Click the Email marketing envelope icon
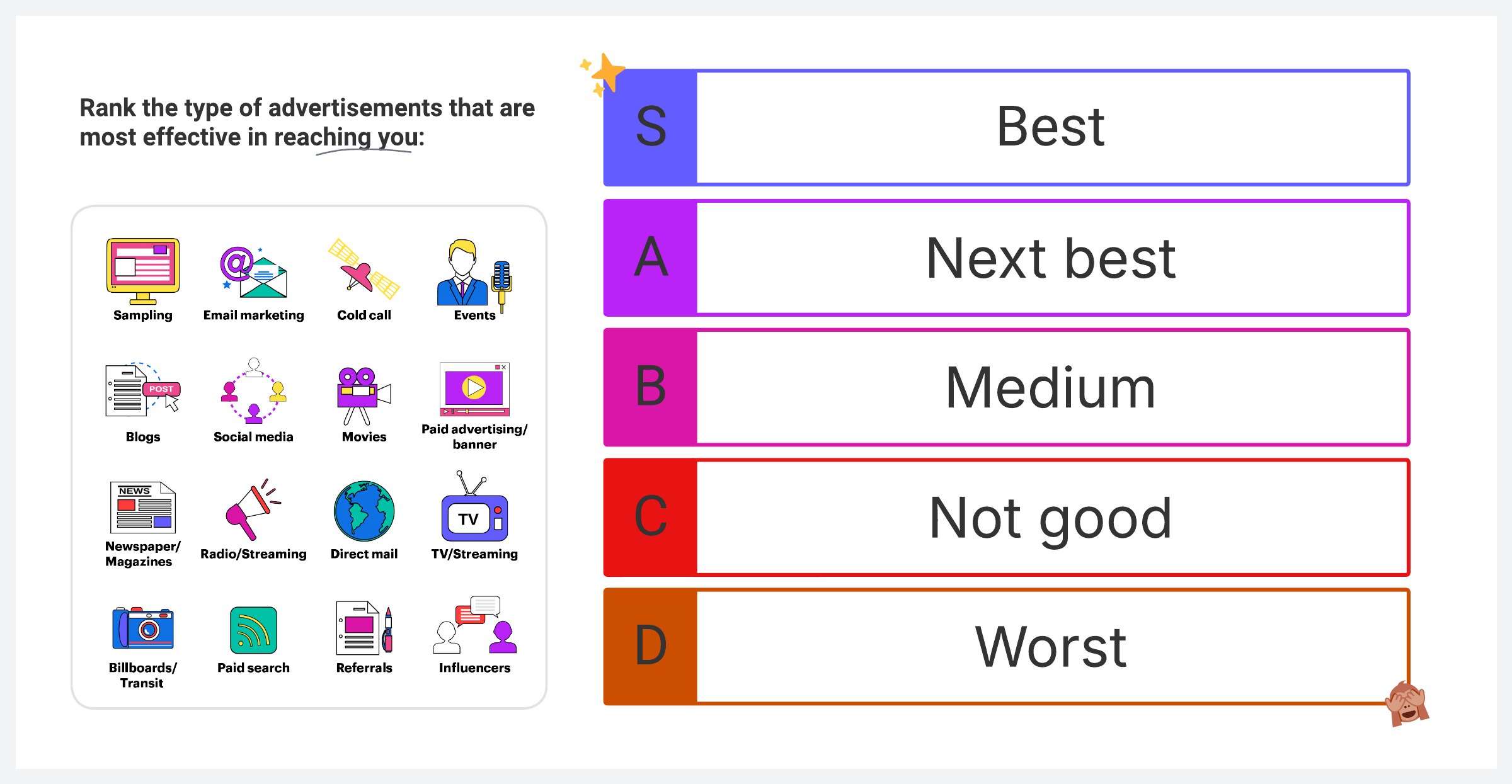Image resolution: width=1512 pixels, height=784 pixels. pyautogui.click(x=253, y=272)
